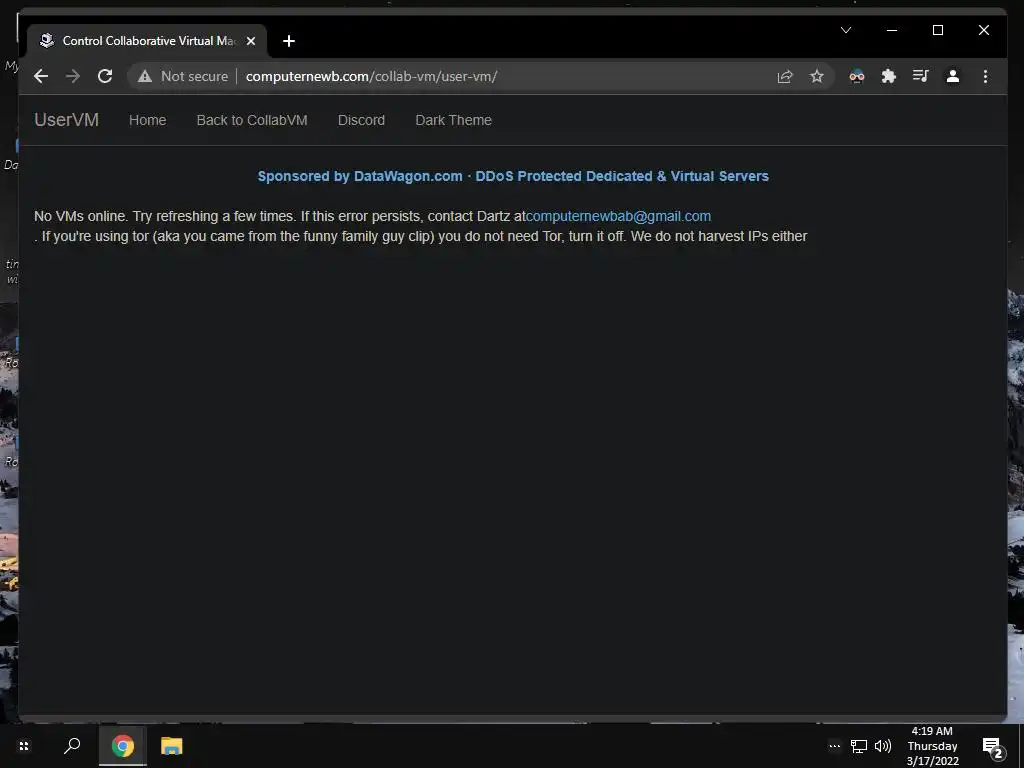Open the share page icon in address bar
This screenshot has width=1024, height=768.
(x=785, y=76)
